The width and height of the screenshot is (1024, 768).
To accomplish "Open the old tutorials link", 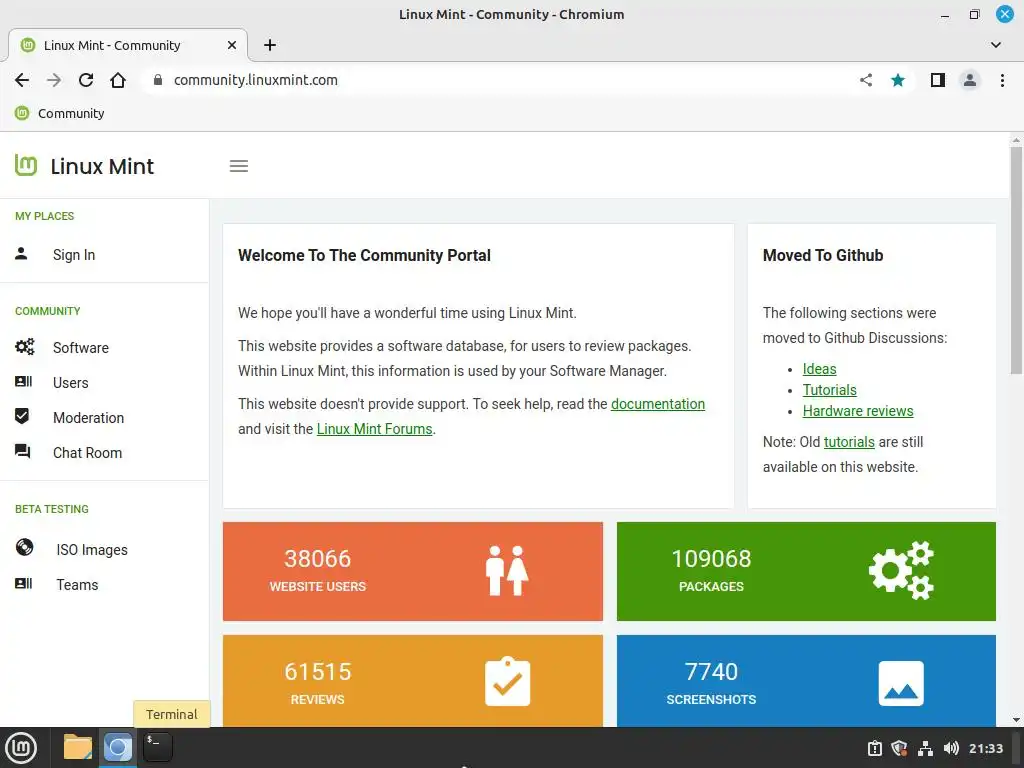I will (x=849, y=442).
